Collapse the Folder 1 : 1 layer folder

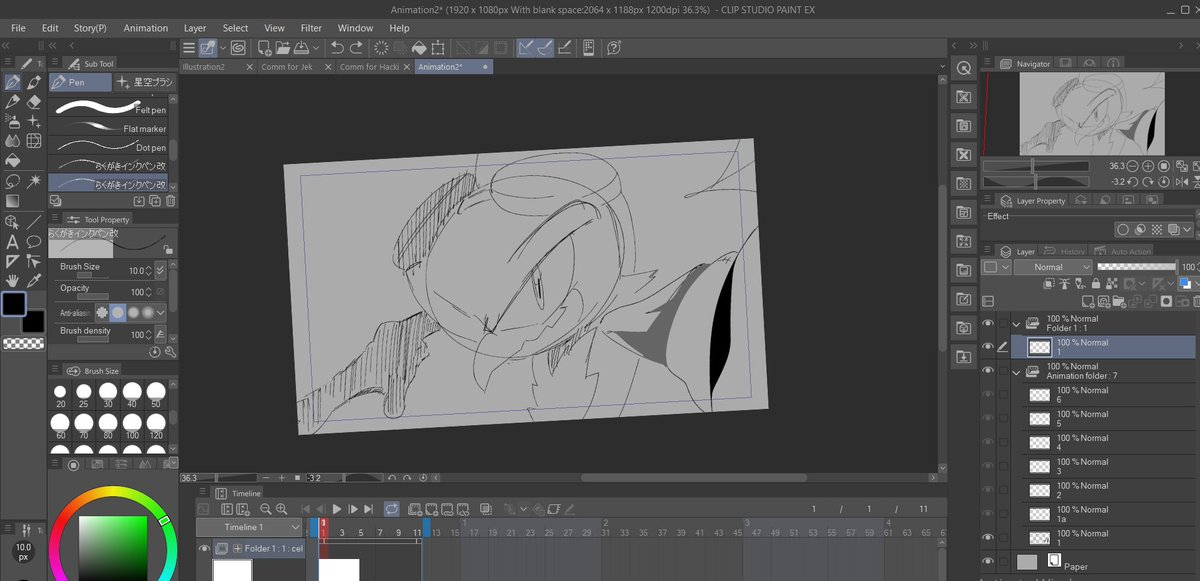(1017, 323)
